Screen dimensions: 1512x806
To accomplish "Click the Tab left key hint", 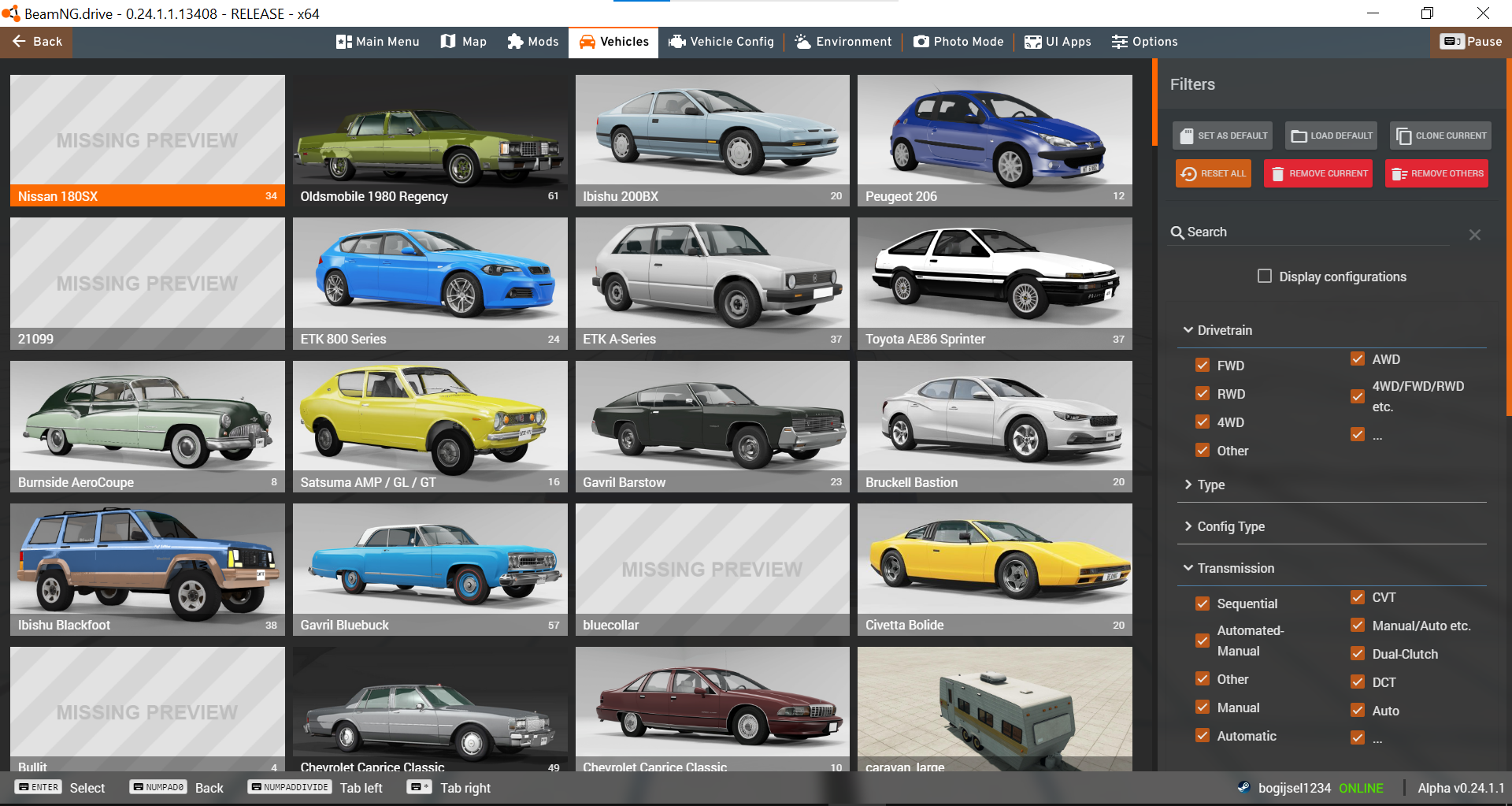I will (x=315, y=787).
